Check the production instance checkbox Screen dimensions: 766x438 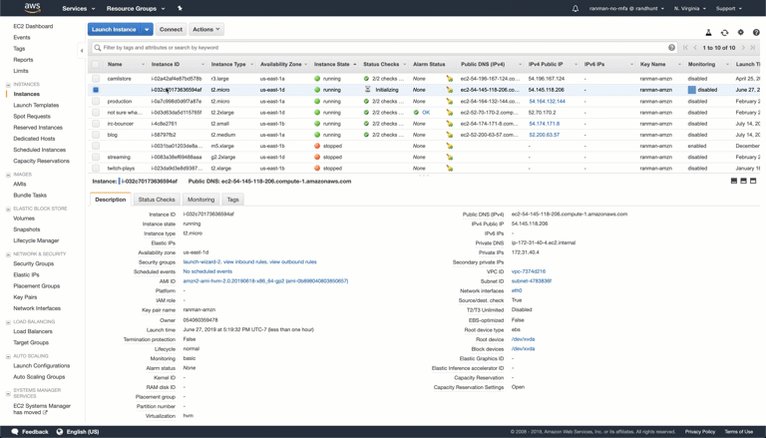point(96,101)
